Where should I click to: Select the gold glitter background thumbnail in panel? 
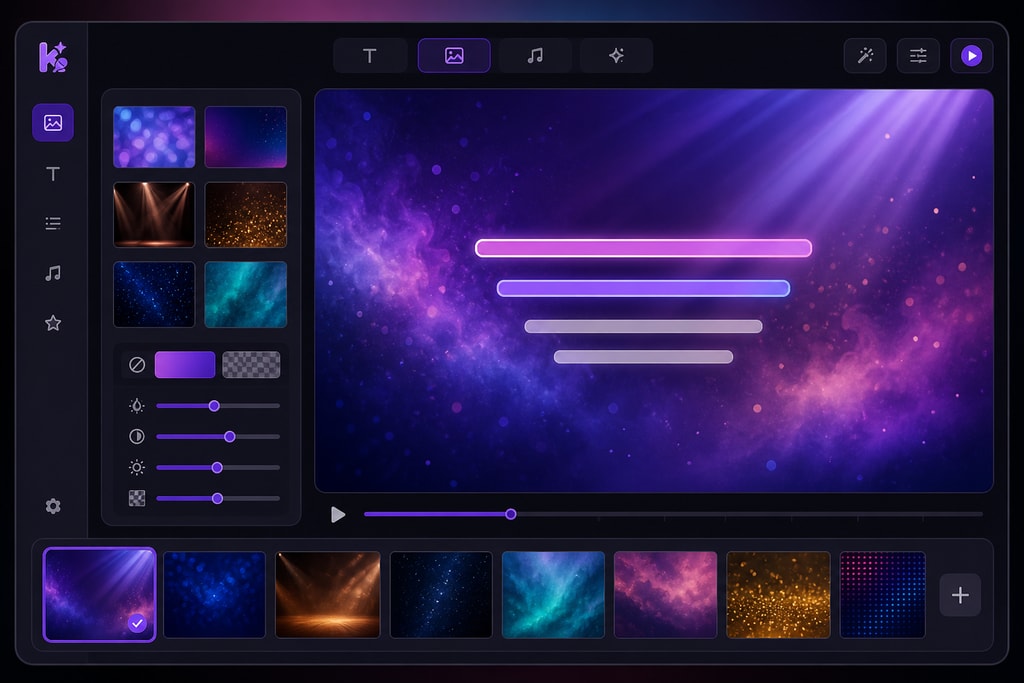click(x=246, y=215)
